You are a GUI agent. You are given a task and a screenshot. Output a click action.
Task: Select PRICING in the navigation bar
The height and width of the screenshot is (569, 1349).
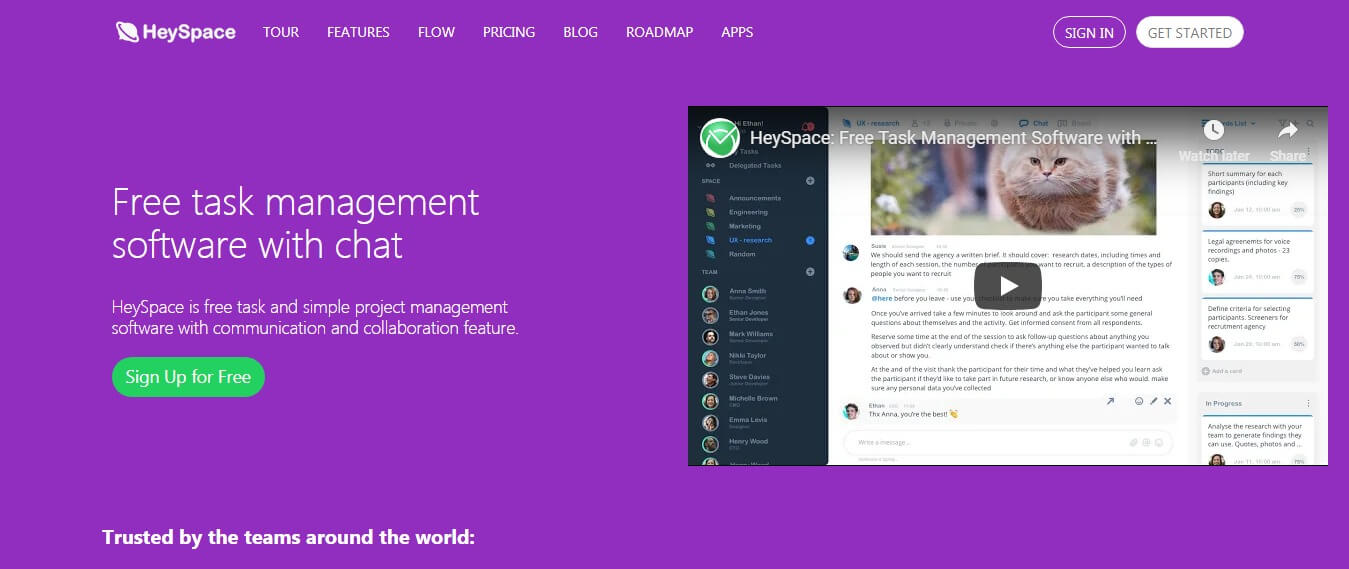509,32
